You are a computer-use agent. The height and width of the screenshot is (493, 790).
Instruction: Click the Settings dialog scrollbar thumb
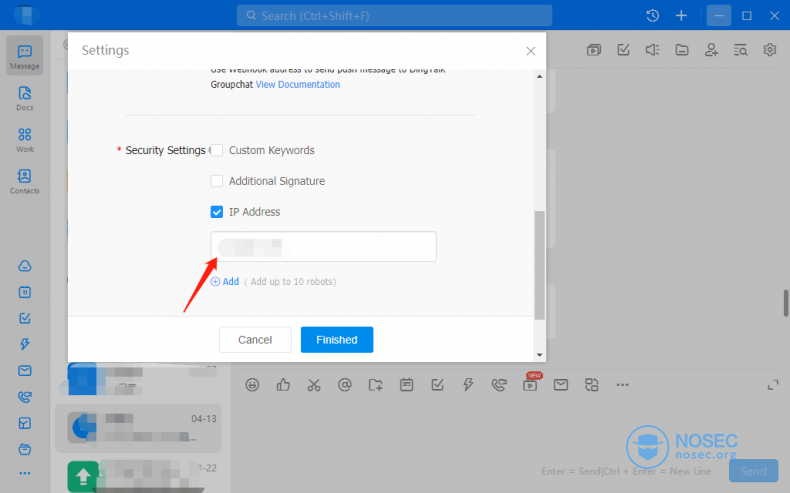(x=540, y=265)
